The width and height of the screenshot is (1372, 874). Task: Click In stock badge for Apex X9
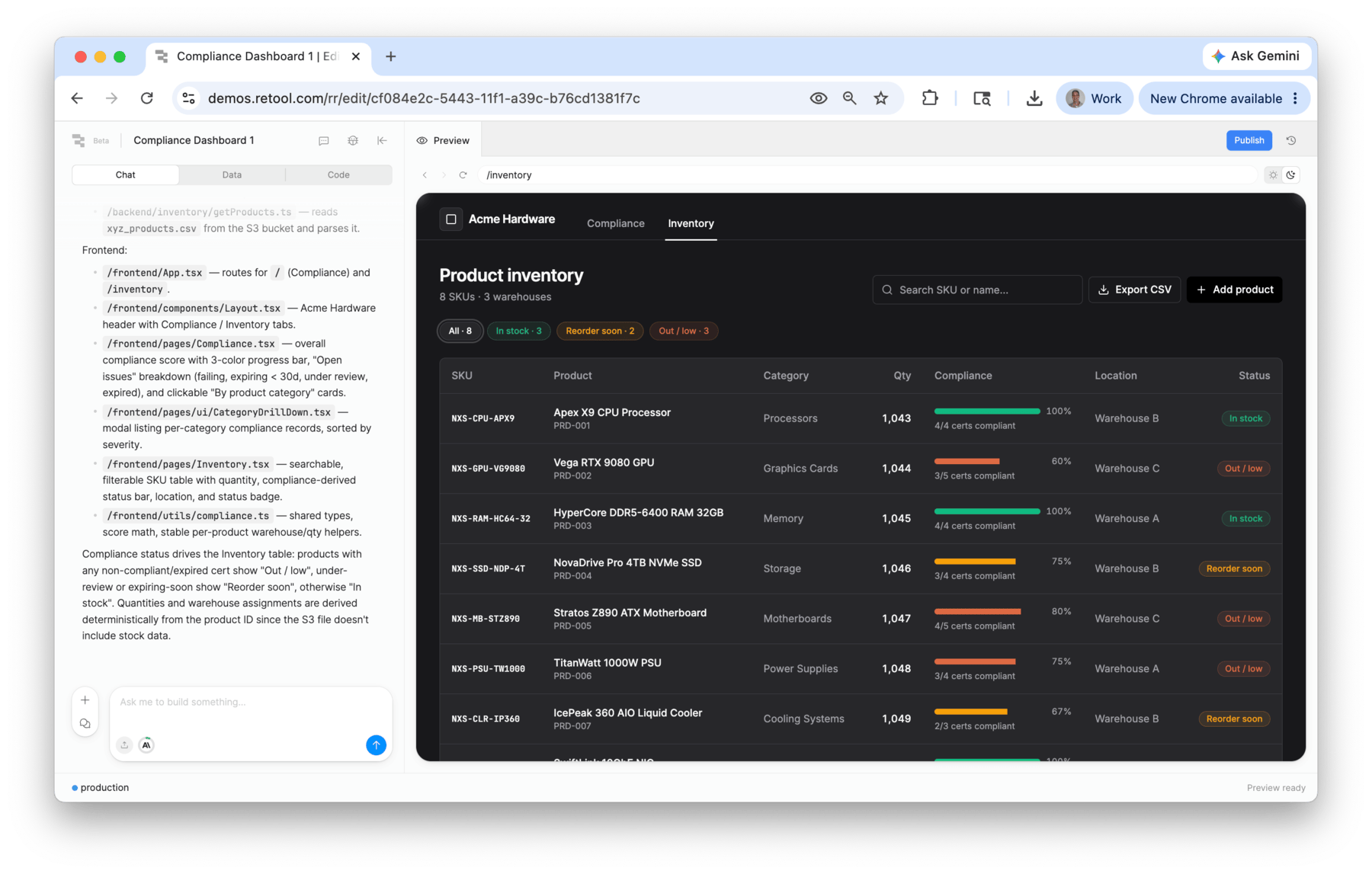(1245, 418)
